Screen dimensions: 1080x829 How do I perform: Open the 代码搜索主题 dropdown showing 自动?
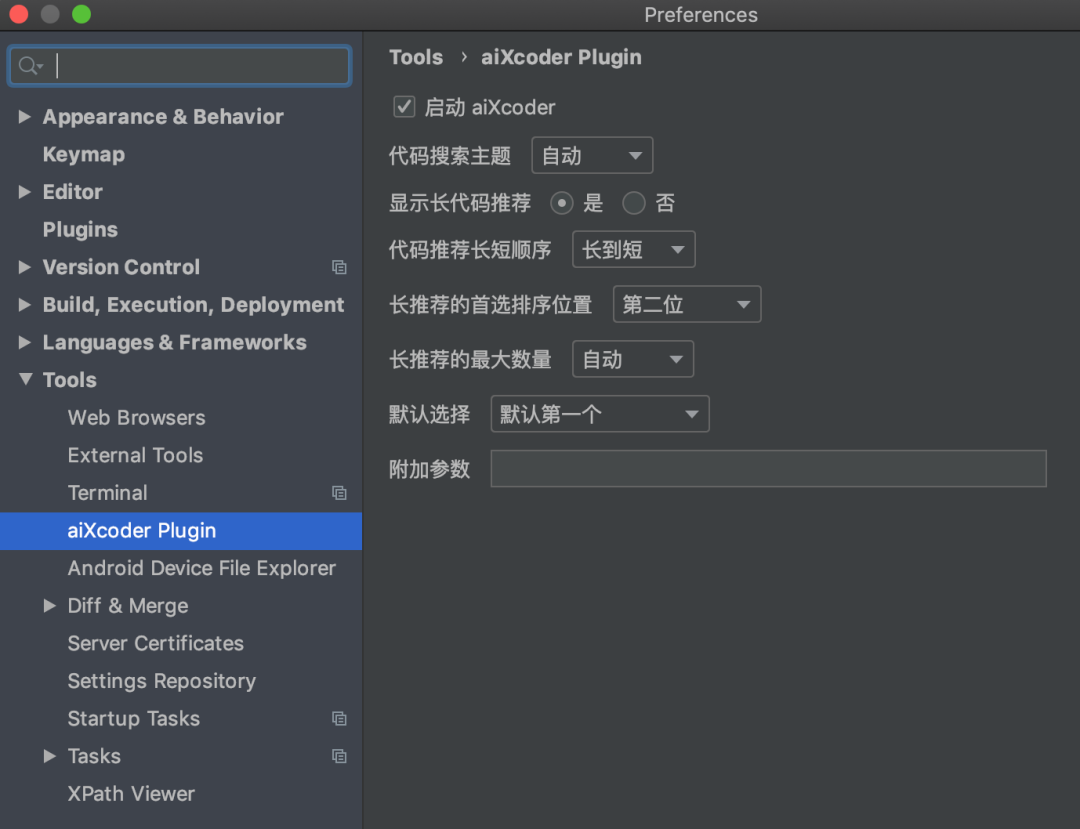tap(591, 155)
